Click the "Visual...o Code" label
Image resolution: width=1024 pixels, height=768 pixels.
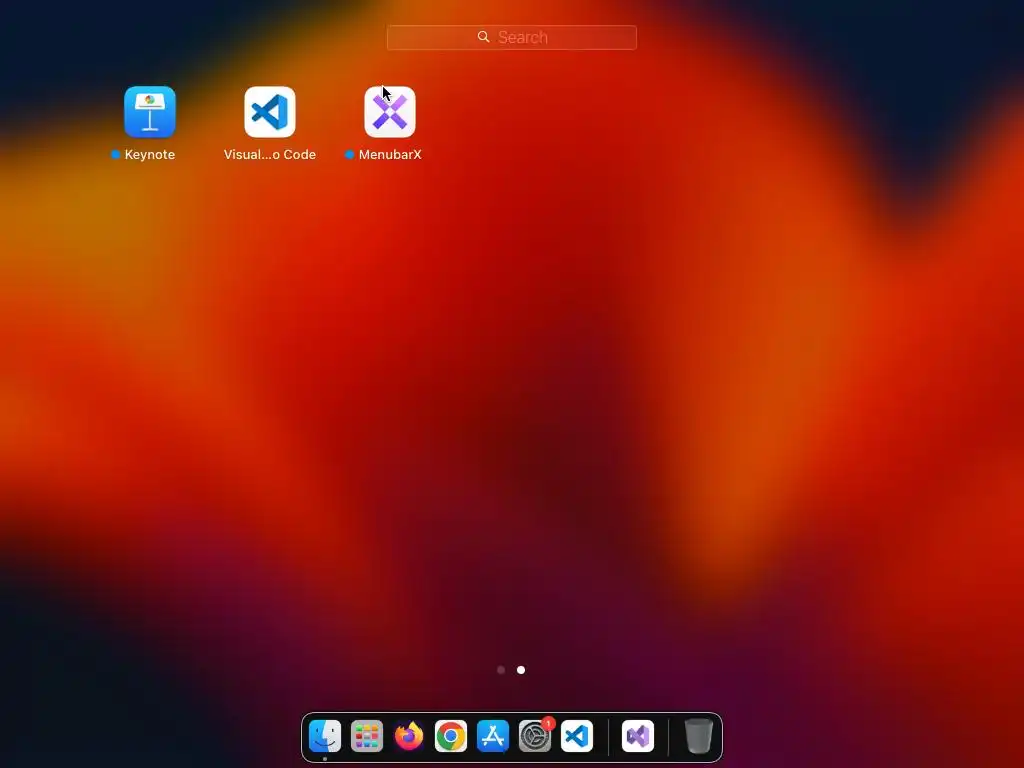click(x=270, y=155)
